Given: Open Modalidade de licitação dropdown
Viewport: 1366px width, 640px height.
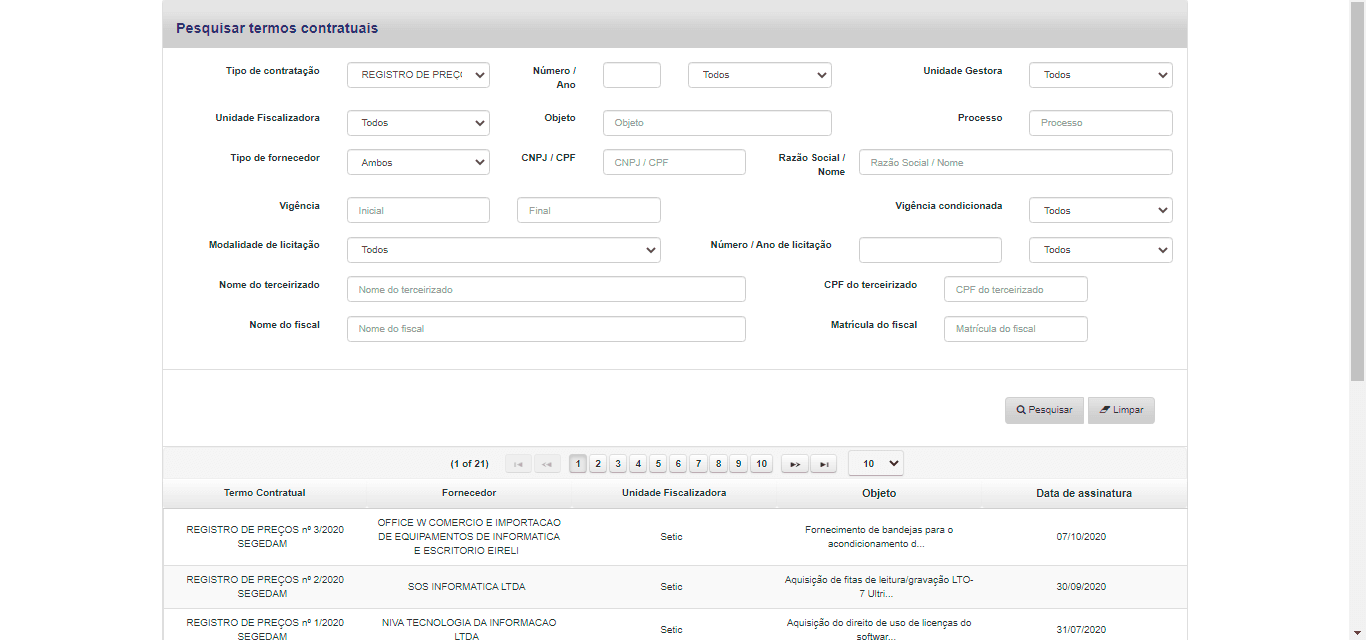Looking at the screenshot, I should pos(503,250).
